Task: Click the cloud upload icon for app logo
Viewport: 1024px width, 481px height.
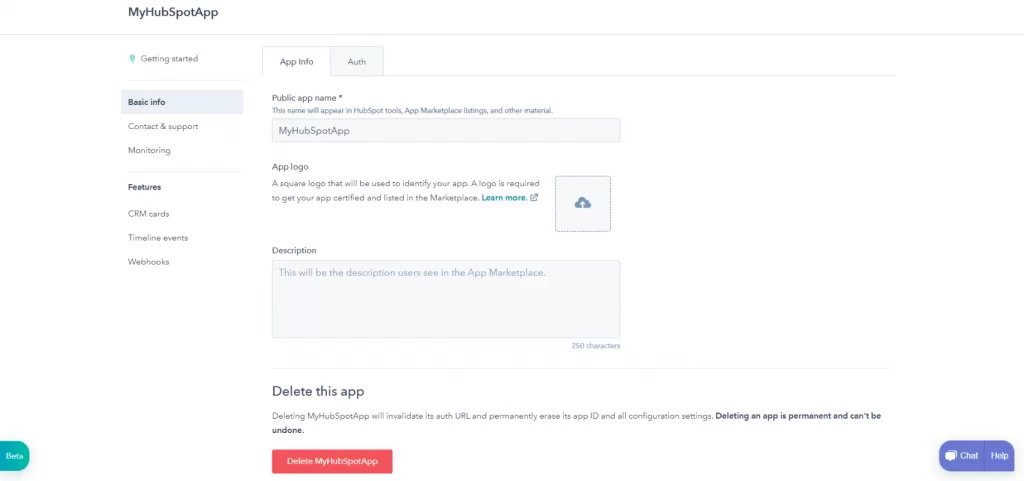Action: 583,203
